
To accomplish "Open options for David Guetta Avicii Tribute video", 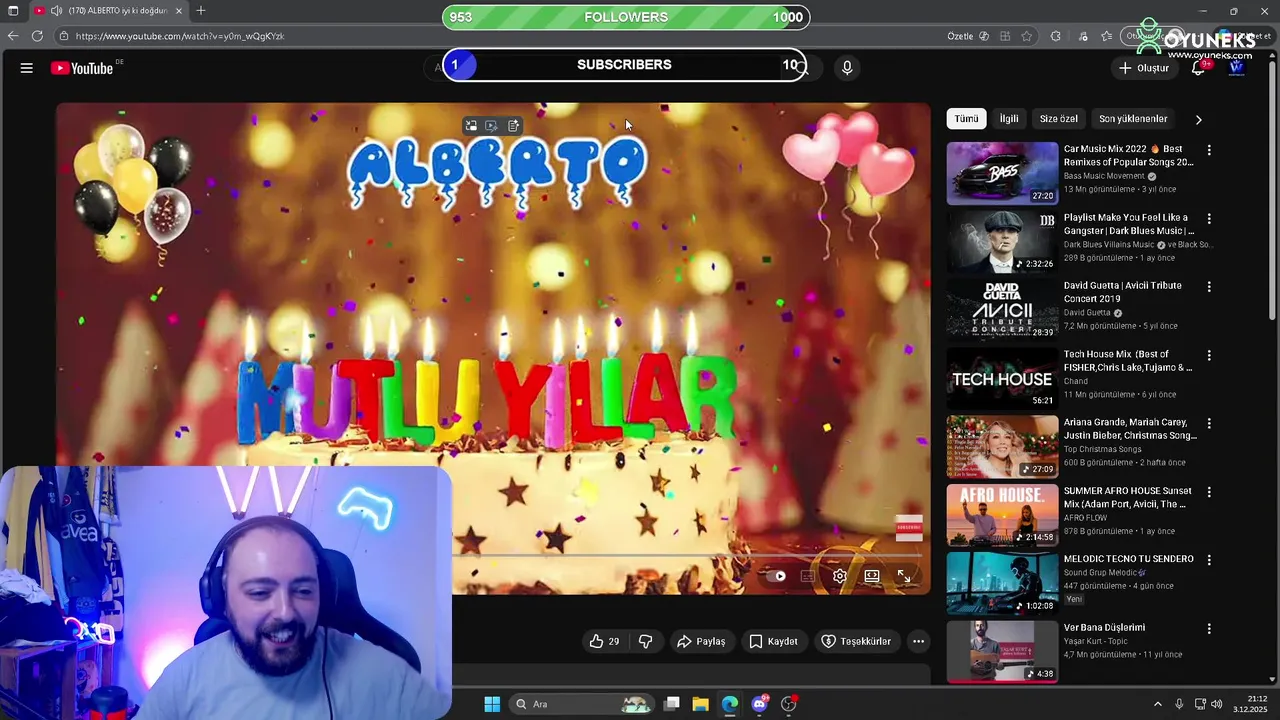I will point(1209,287).
